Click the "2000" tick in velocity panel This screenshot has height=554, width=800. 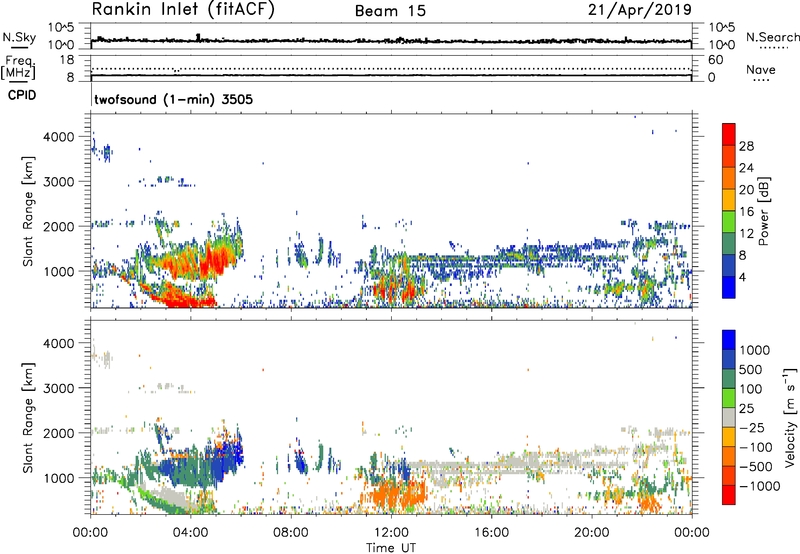tap(60, 433)
